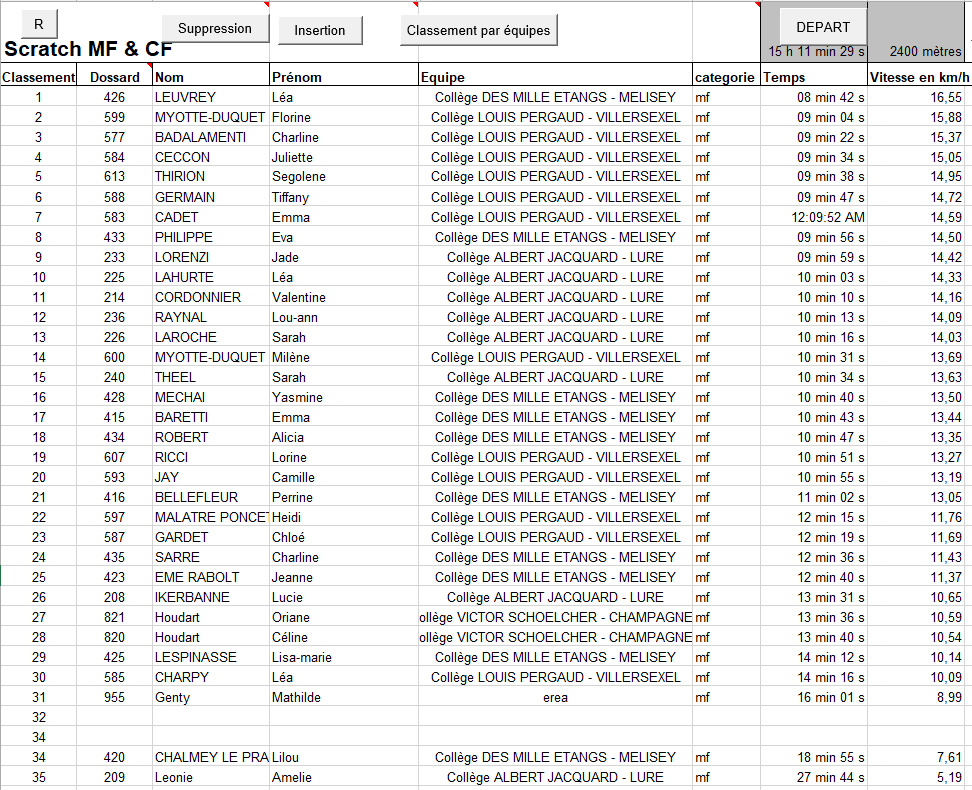This screenshot has width=972, height=790.
Task: Select the Scratch MF & CF title
Action: tap(88, 49)
